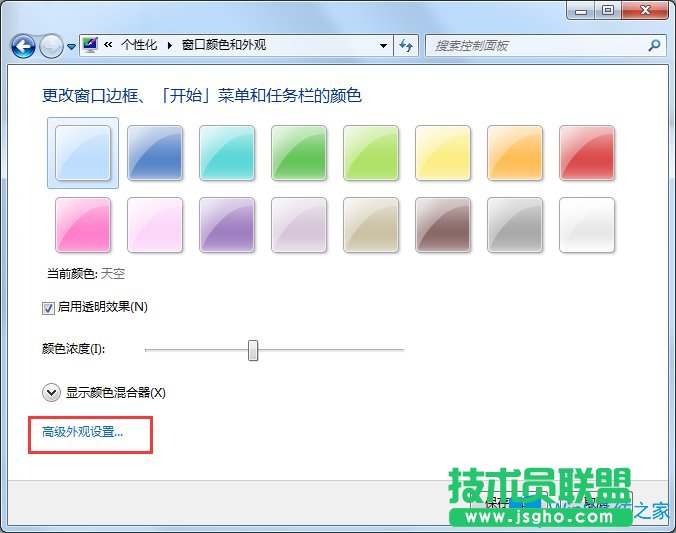Select the 窗口颜色和外观 breadcrumb
The height and width of the screenshot is (533, 676).
click(224, 45)
